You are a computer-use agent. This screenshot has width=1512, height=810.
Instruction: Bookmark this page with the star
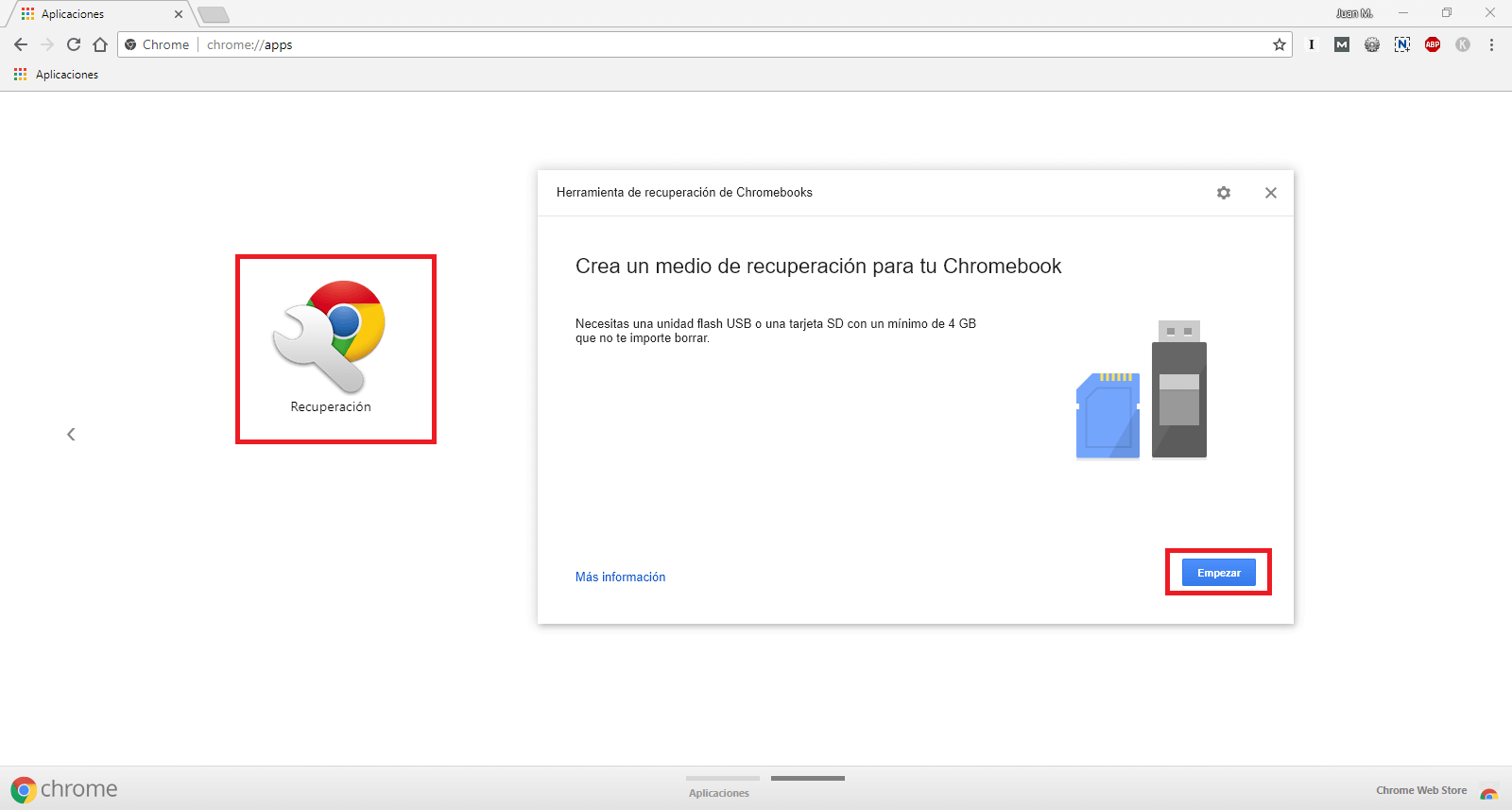(1280, 44)
